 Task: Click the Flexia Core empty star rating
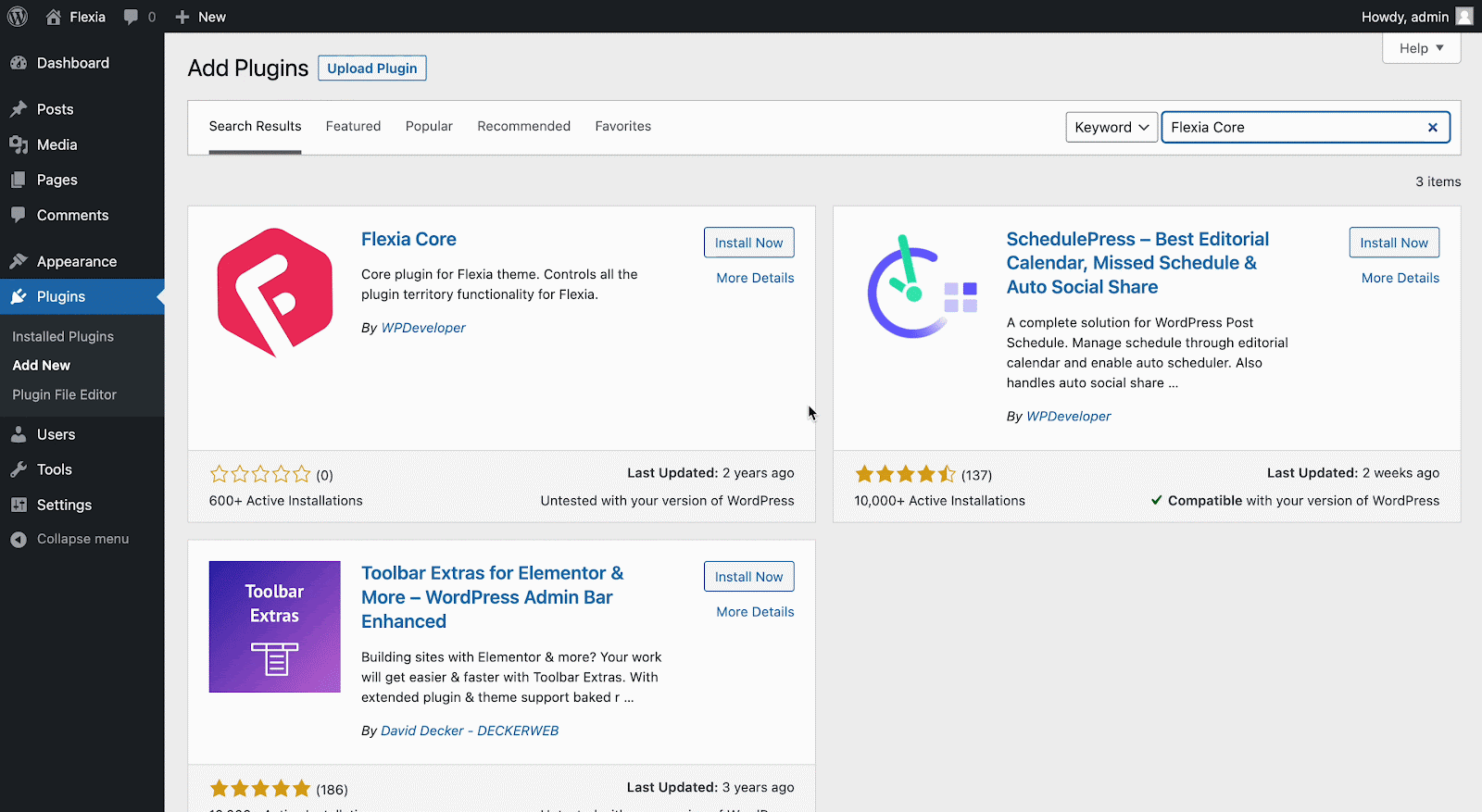tap(260, 475)
